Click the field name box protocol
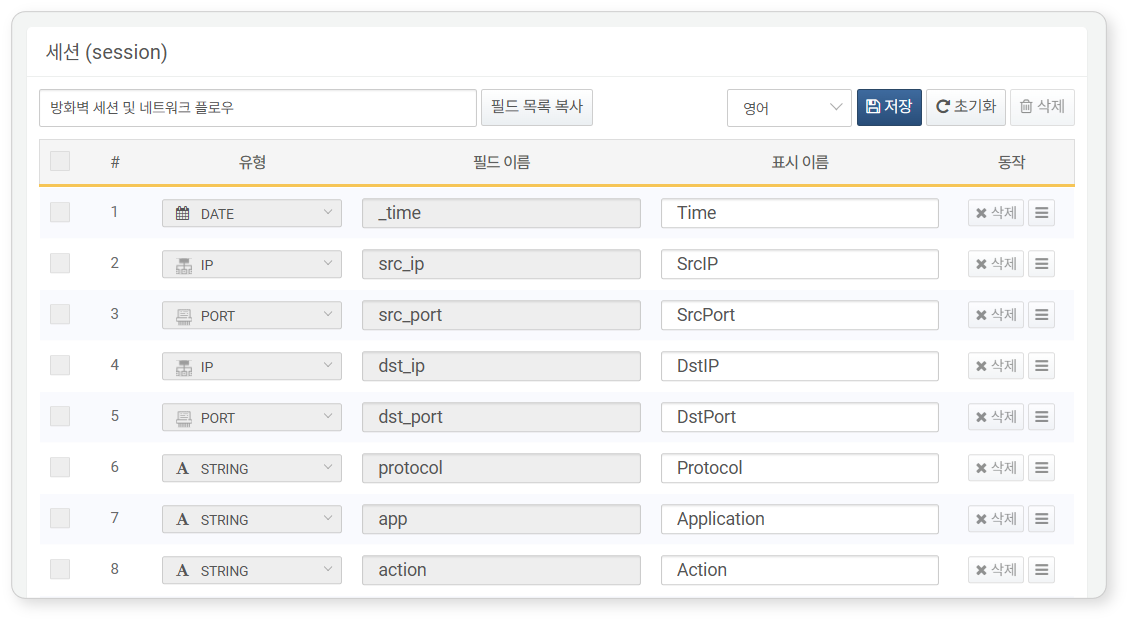This screenshot has height=621, width=1129. point(501,468)
